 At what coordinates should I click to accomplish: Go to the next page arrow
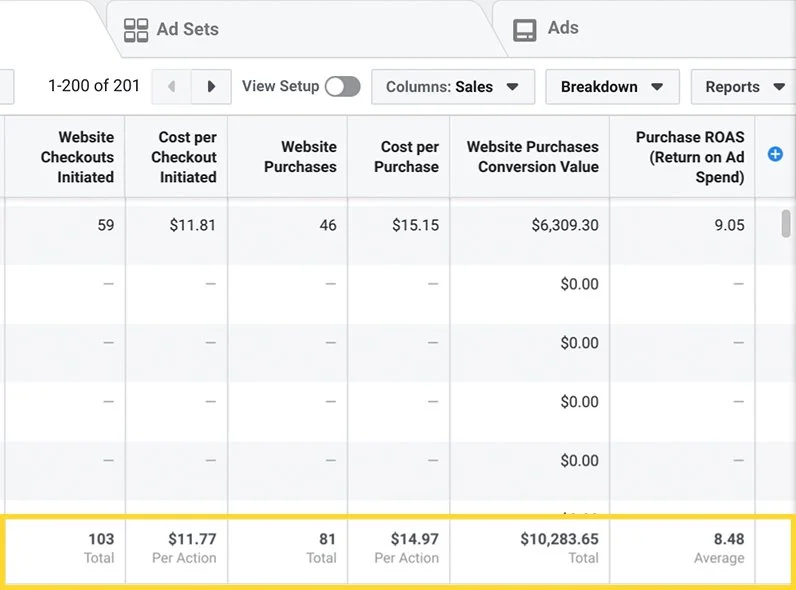click(211, 87)
